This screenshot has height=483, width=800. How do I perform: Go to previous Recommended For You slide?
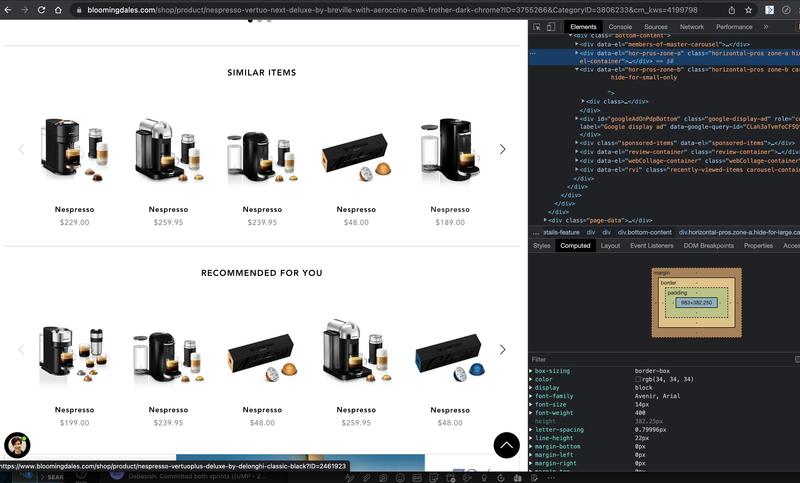pos(21,349)
